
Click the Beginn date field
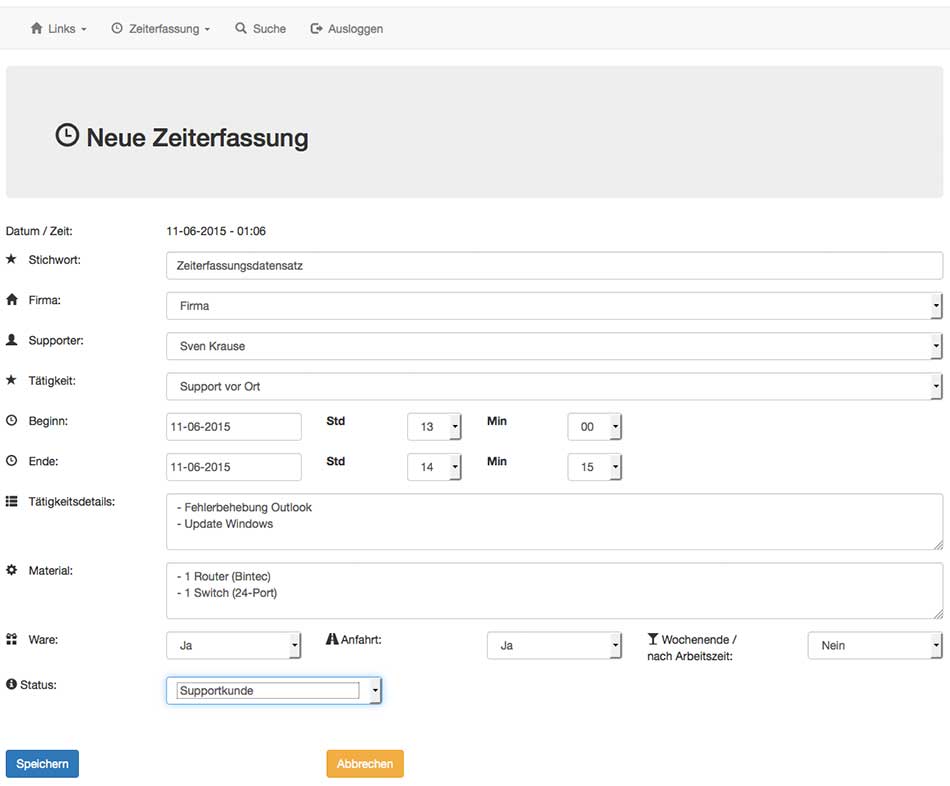point(234,427)
